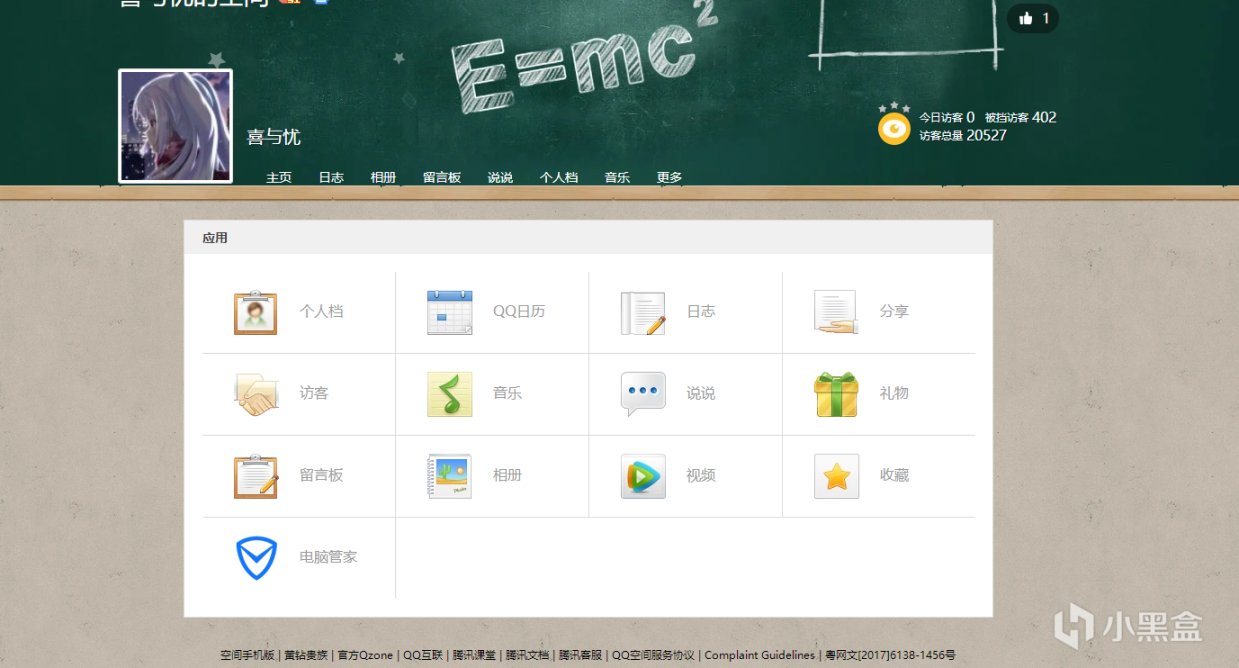Open the 收藏 star icon
Image resolution: width=1239 pixels, height=668 pixels.
[836, 476]
